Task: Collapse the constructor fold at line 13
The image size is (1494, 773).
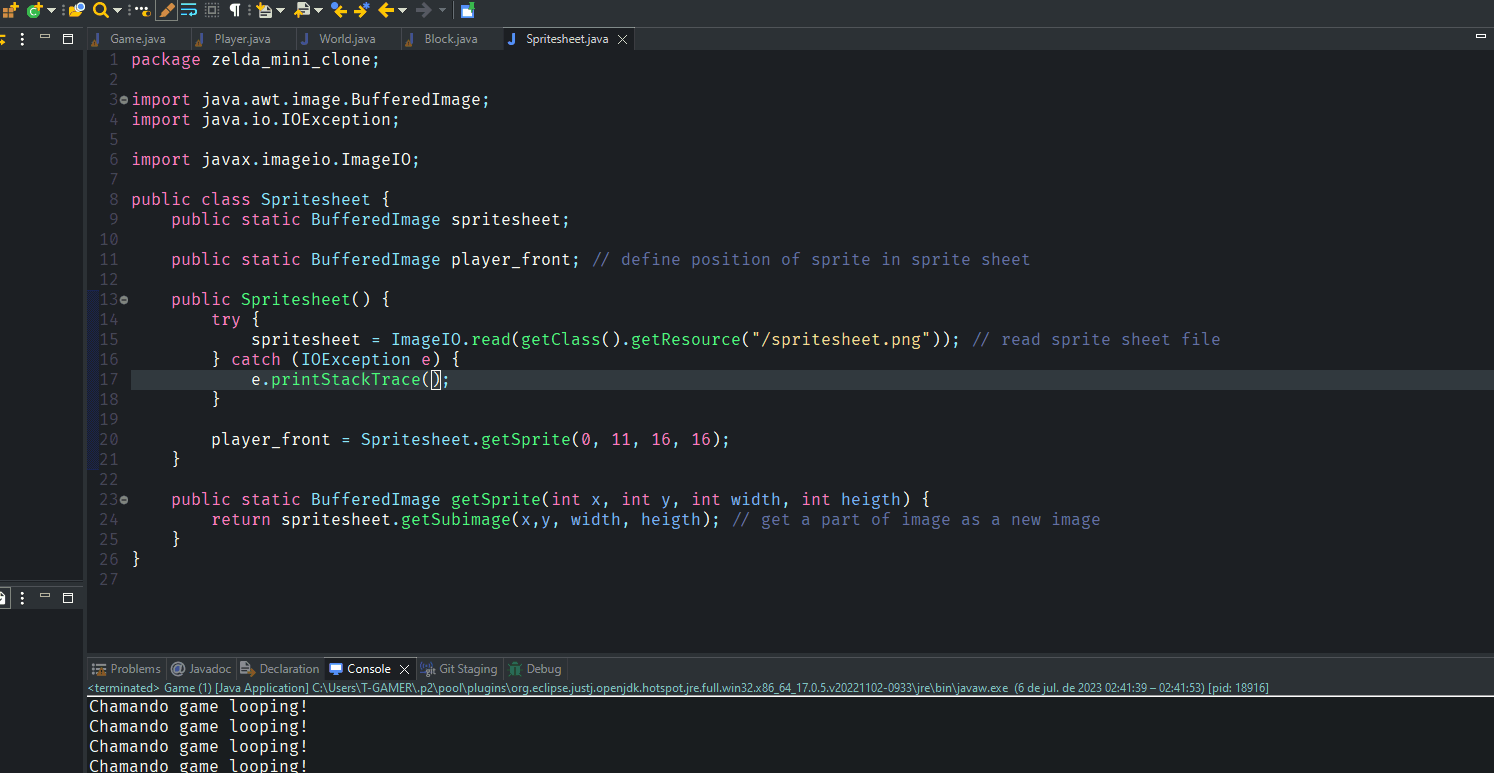Action: (124, 300)
